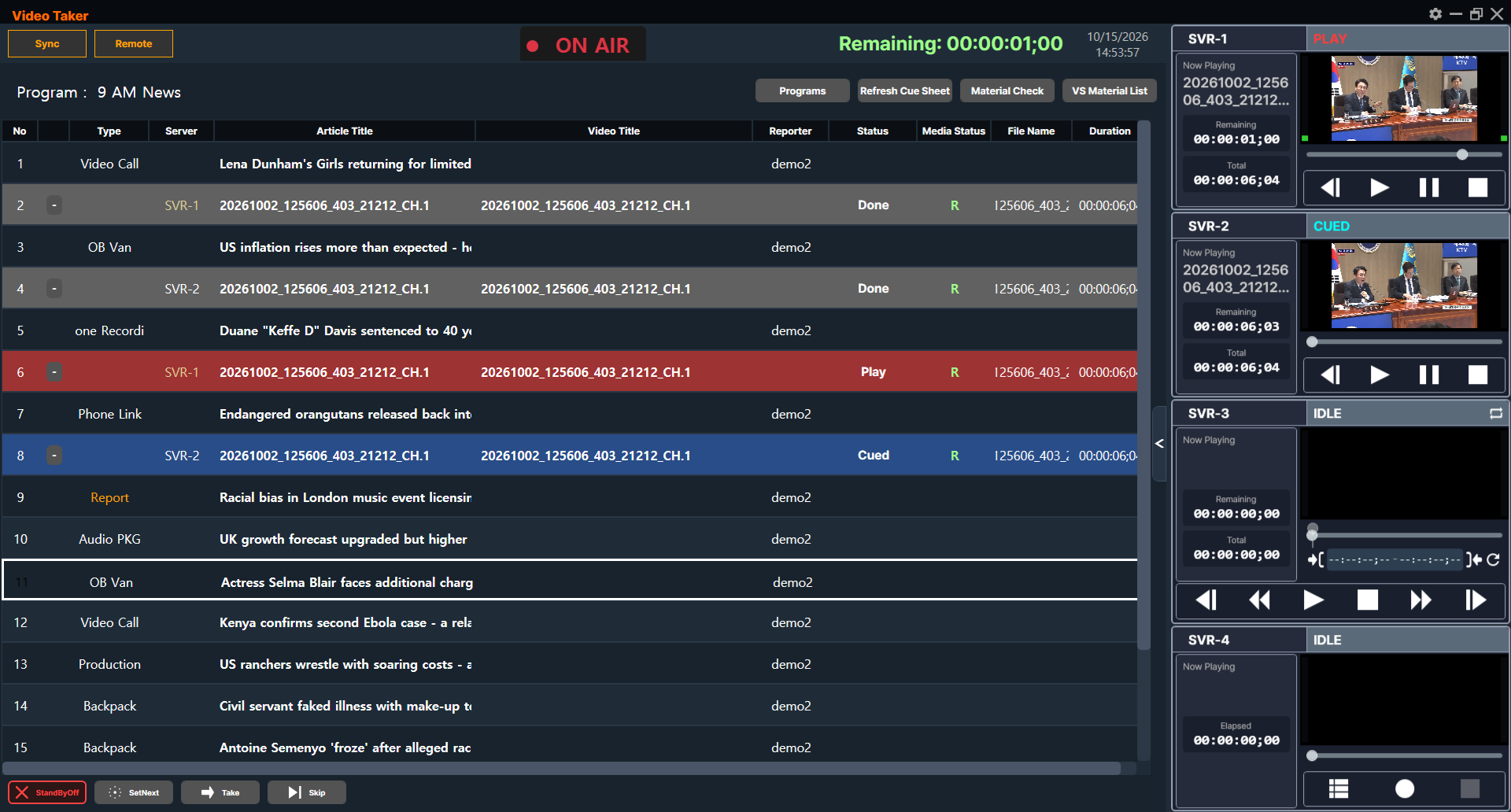
Task: Reset in/out points on SVR-3
Action: click(x=1494, y=559)
